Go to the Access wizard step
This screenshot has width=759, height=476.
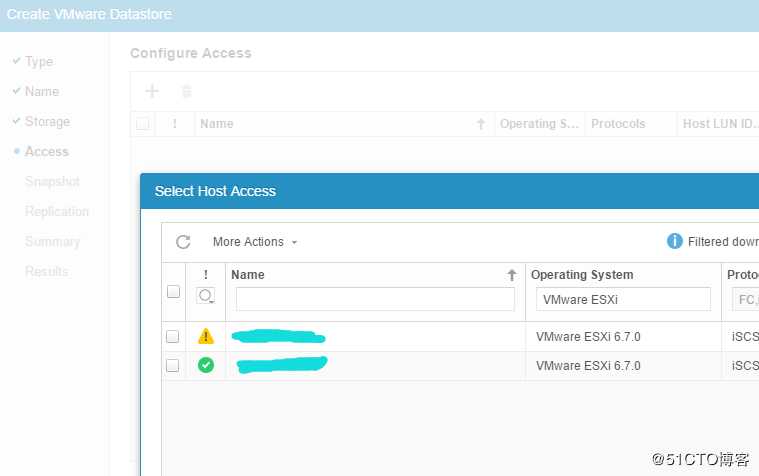tap(46, 152)
